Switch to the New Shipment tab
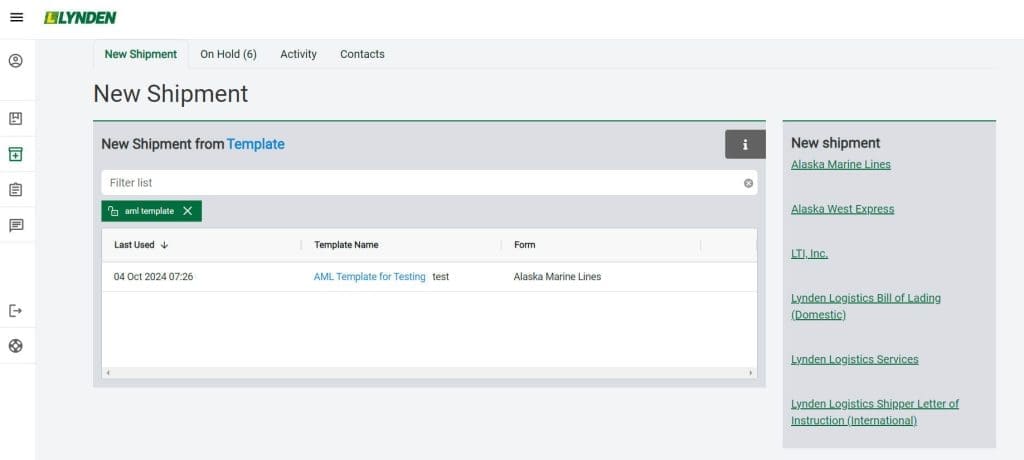 pyautogui.click(x=140, y=54)
